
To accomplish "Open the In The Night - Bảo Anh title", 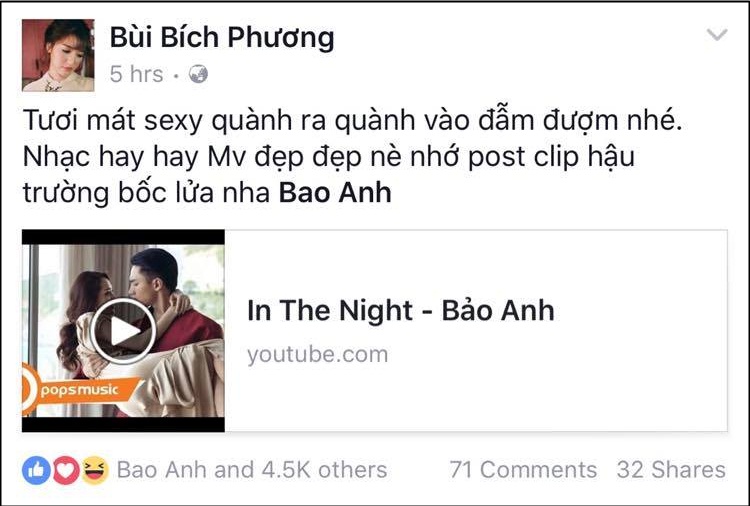I will pos(400,310).
